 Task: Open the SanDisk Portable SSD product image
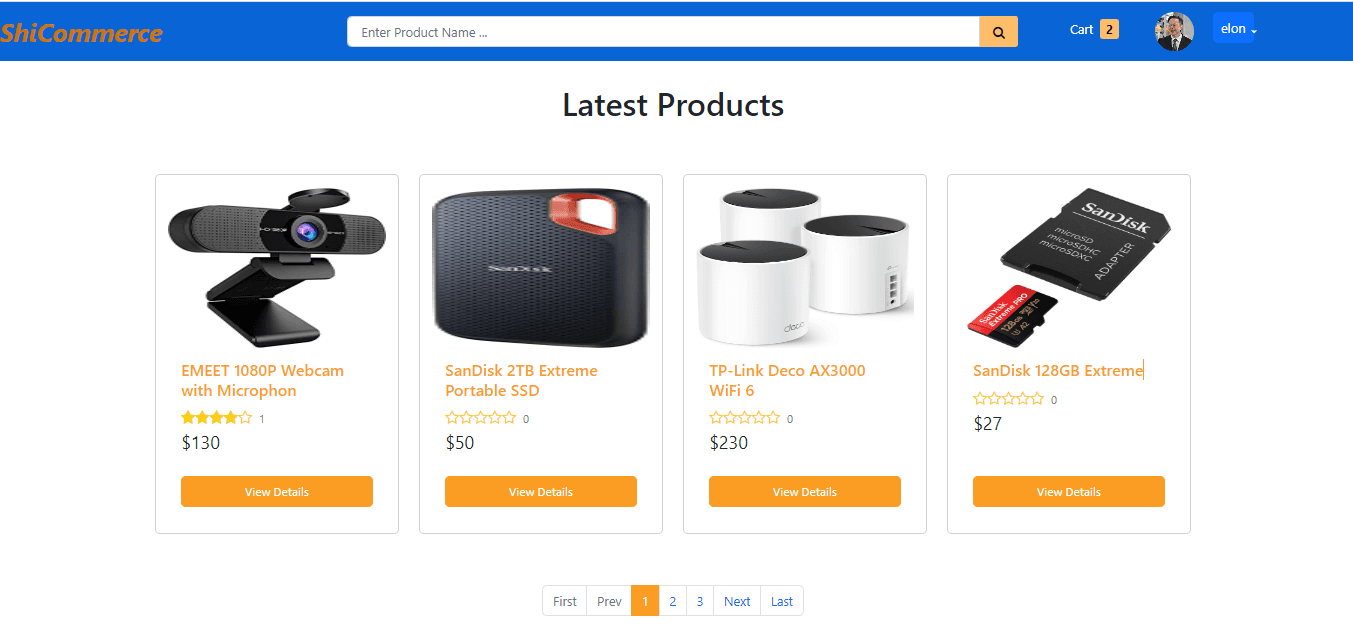[541, 268]
